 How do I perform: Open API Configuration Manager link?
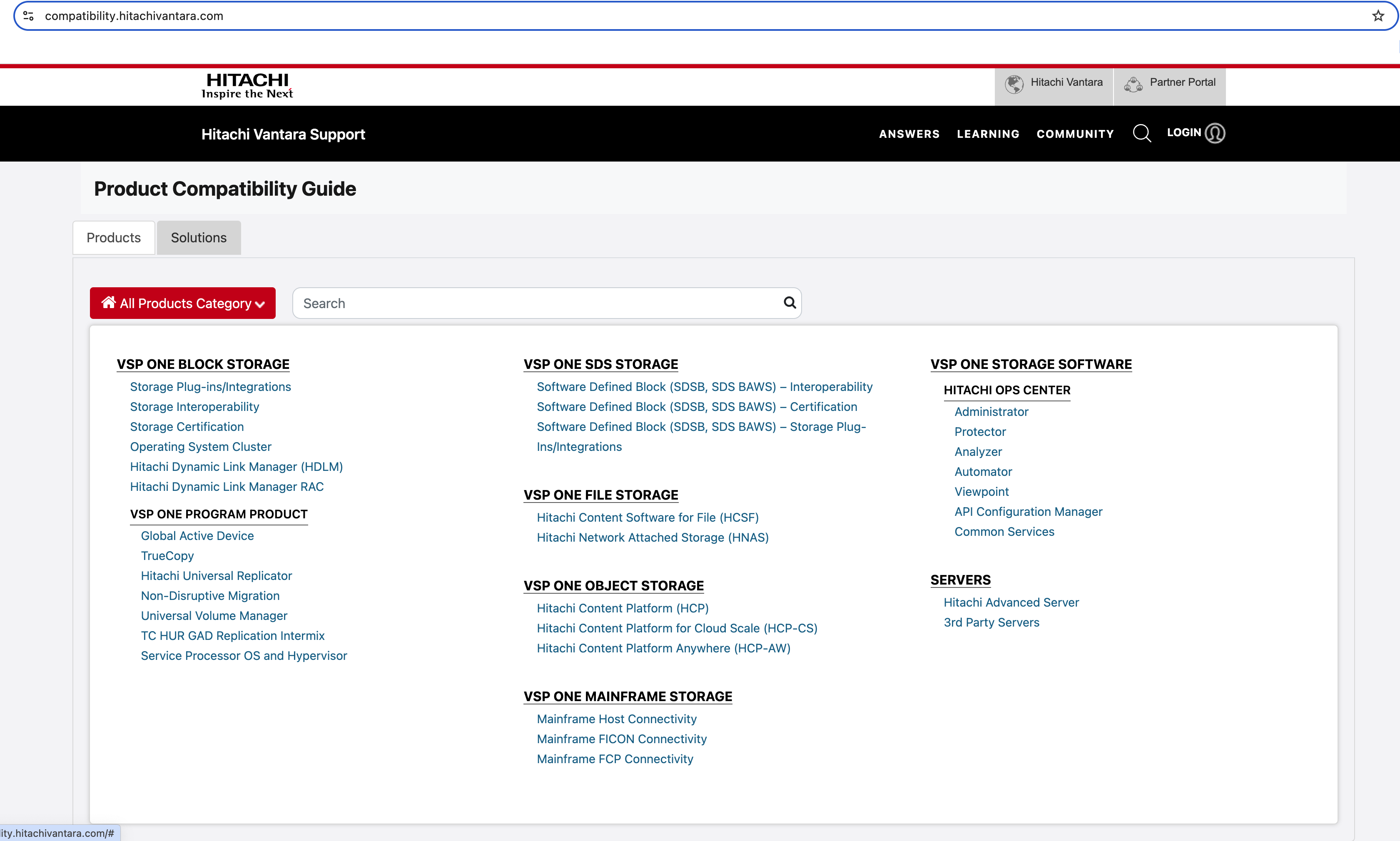coord(1028,512)
